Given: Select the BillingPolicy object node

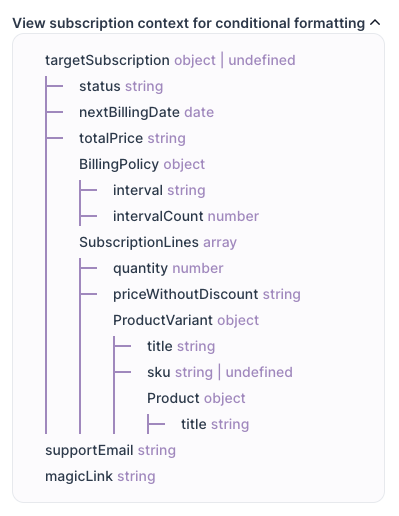Looking at the screenshot, I should (142, 164).
